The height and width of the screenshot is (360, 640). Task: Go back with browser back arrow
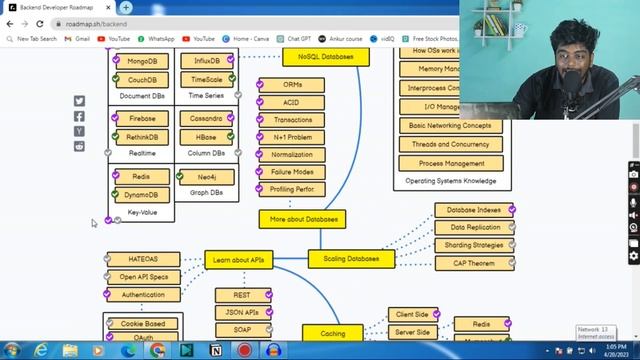click(10, 24)
